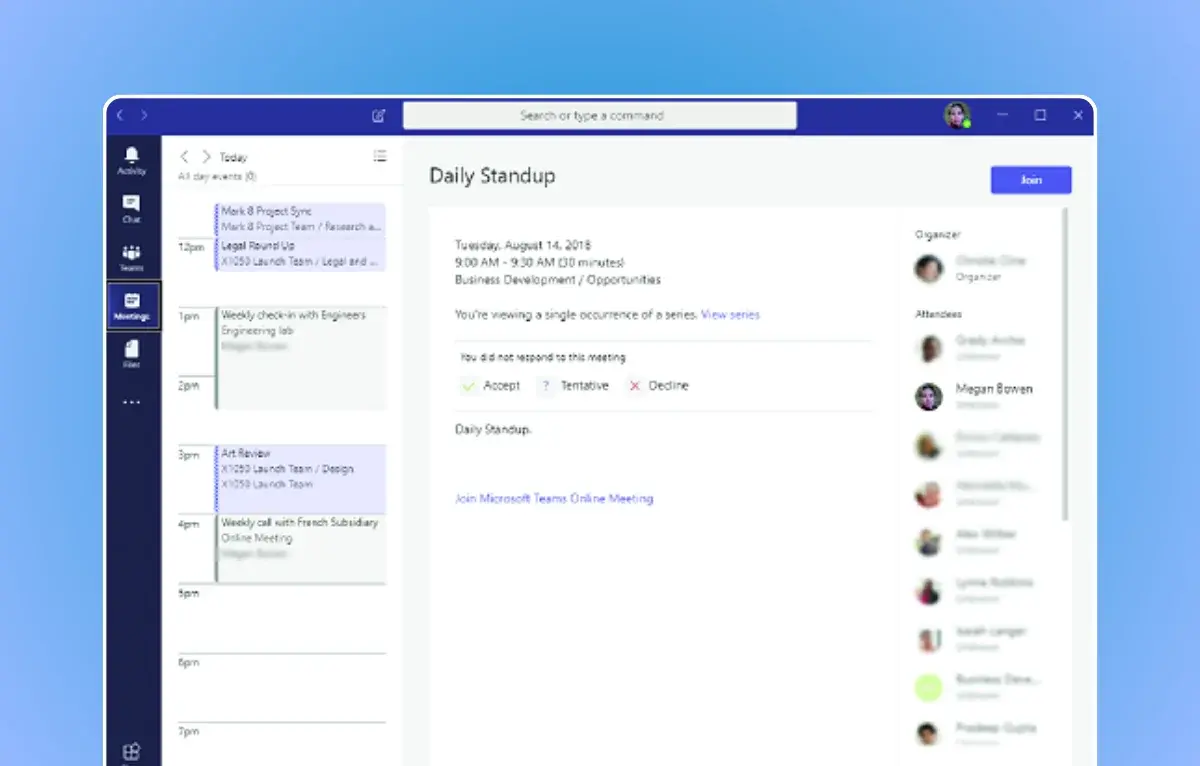Open the Art Review event

point(300,478)
